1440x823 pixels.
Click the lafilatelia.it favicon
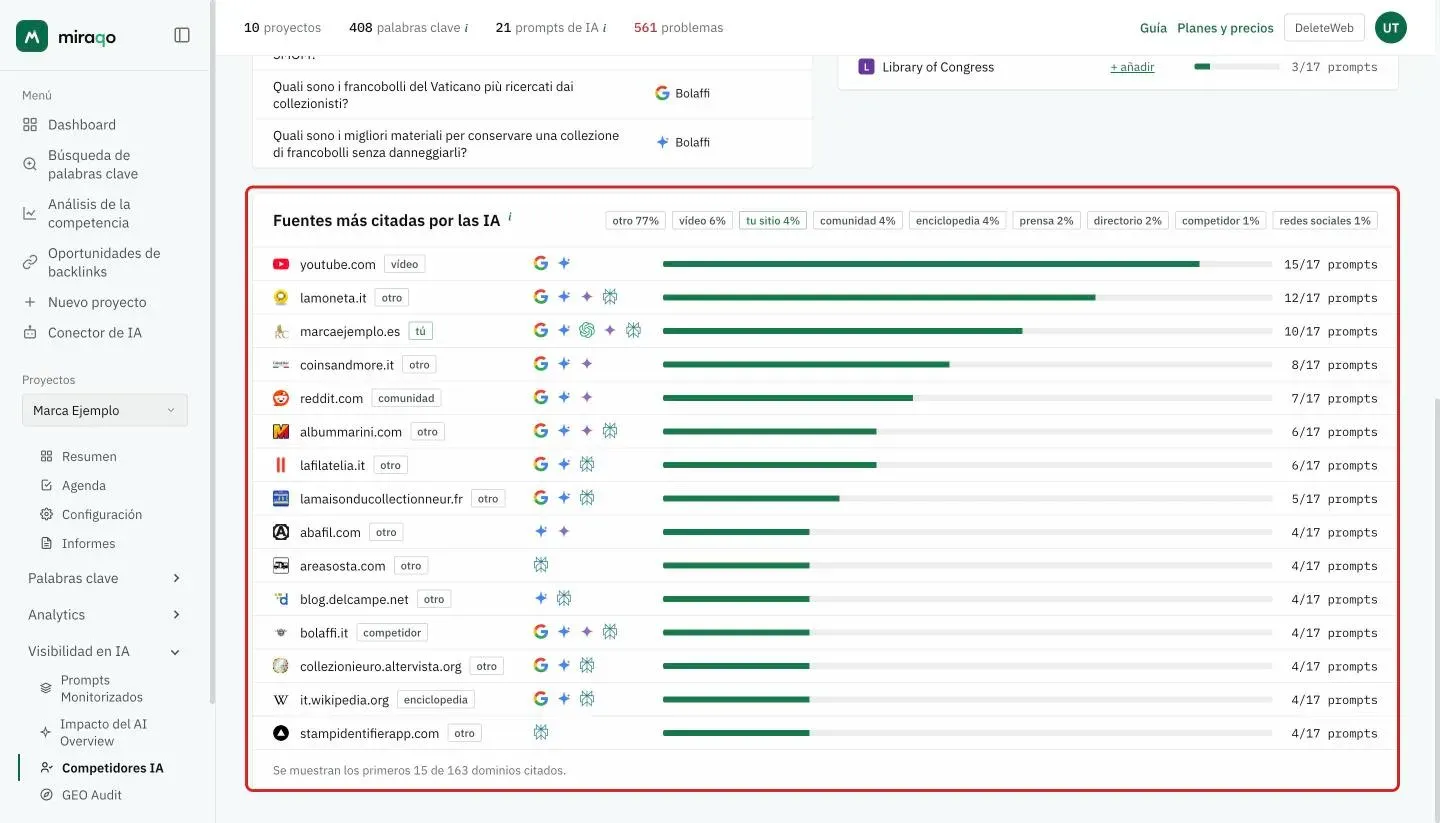[281, 465]
